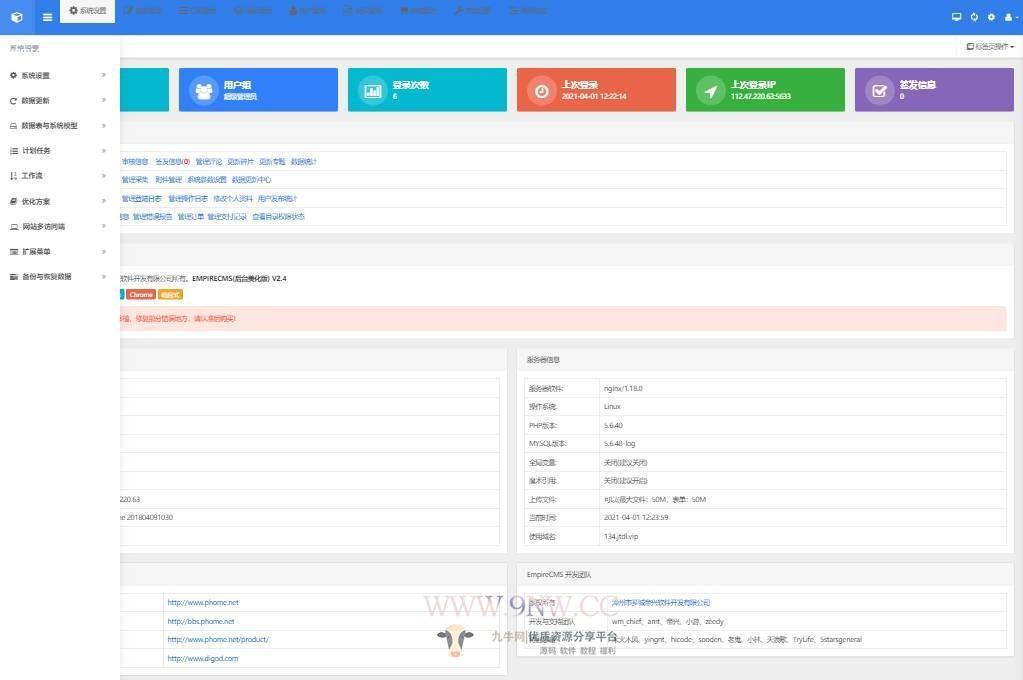Open the 管理支付记录 link
This screenshot has height=680, width=1023.
[227, 217]
